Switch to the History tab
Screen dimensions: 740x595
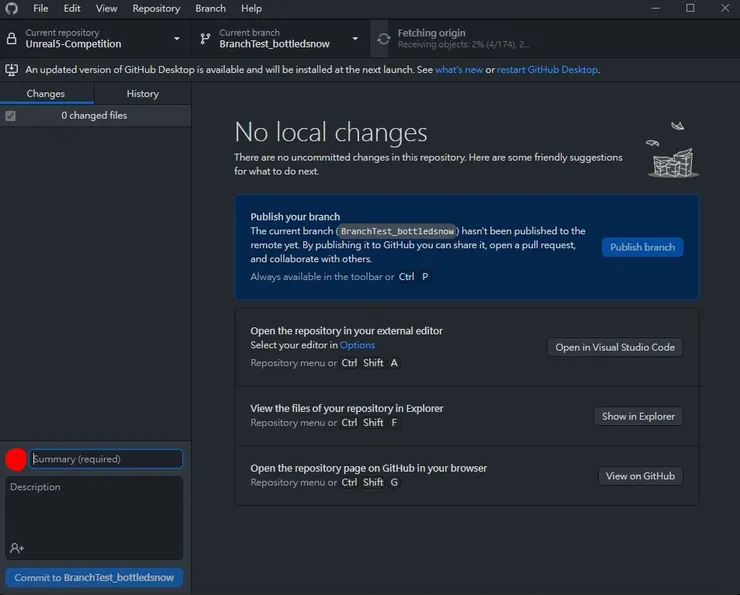[142, 94]
